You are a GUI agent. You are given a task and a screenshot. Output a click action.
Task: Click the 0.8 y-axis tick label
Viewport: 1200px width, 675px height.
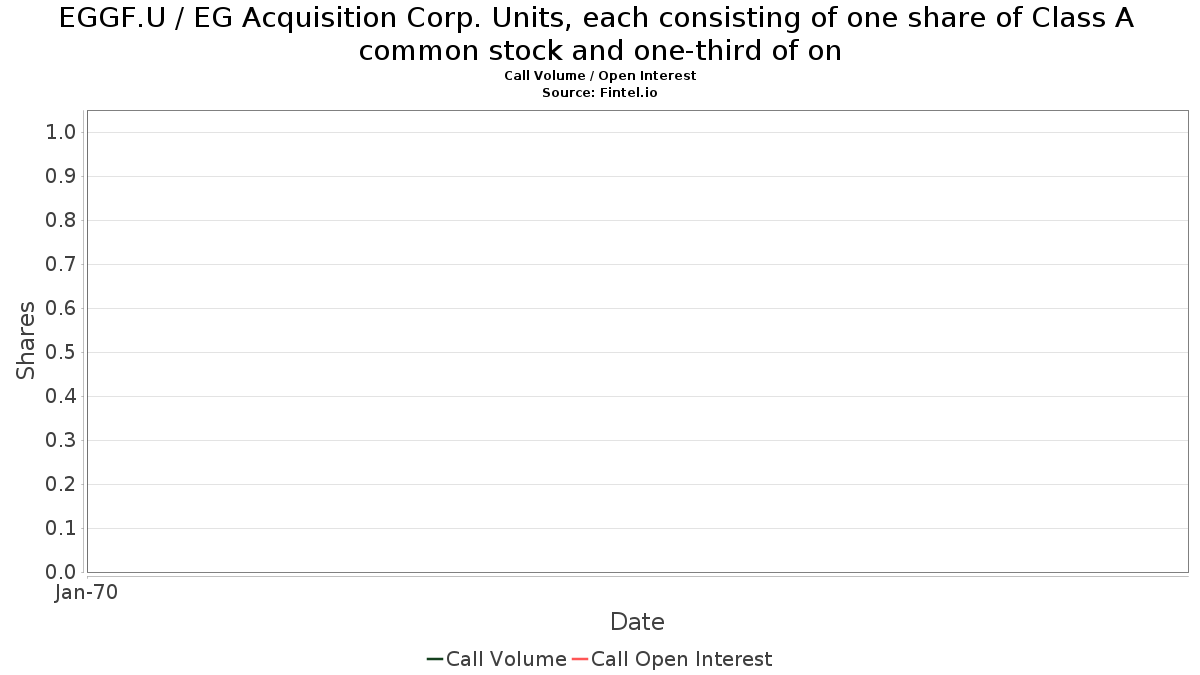tap(61, 220)
